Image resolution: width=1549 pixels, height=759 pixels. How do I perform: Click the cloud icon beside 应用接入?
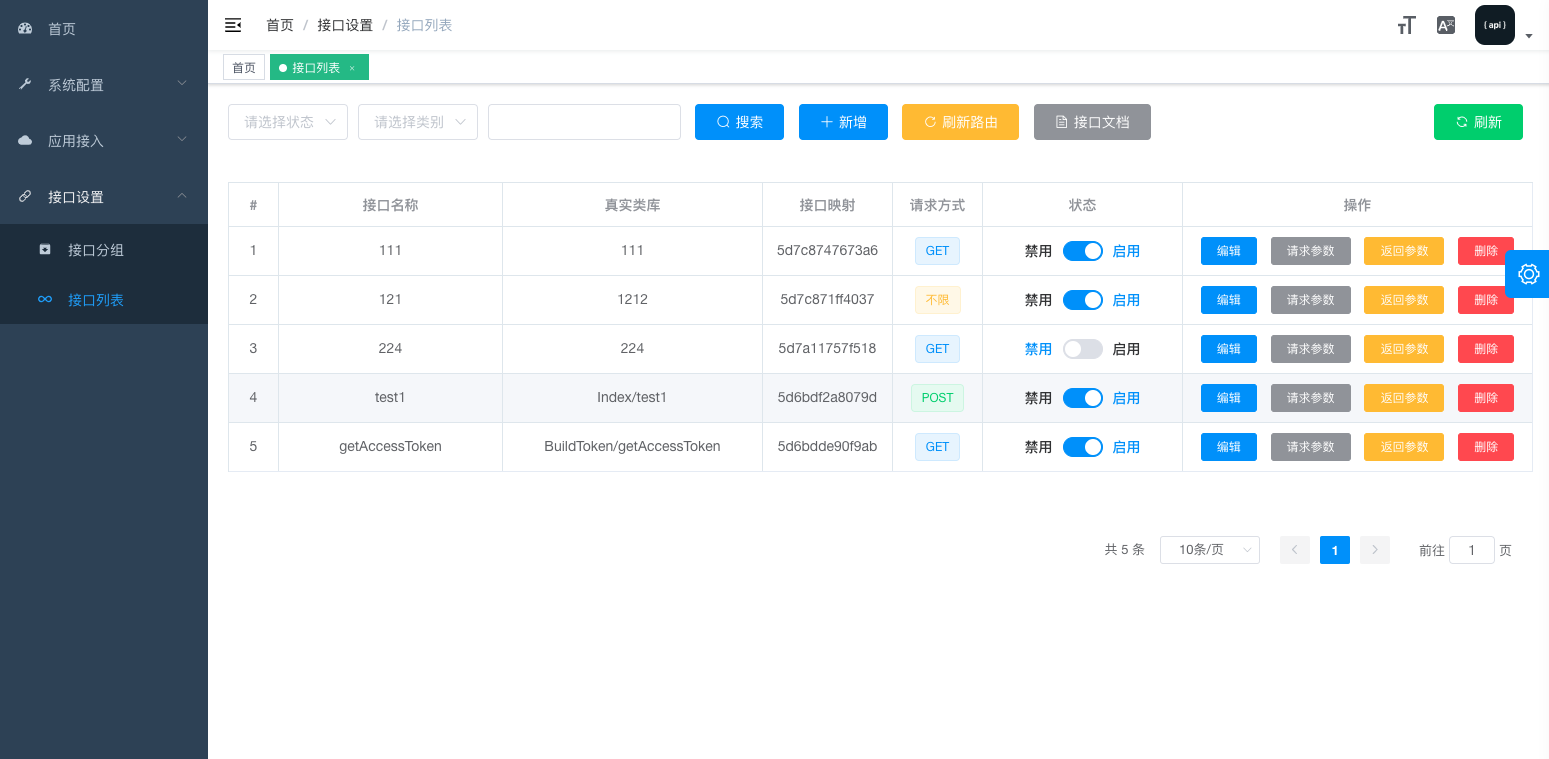tap(26, 141)
